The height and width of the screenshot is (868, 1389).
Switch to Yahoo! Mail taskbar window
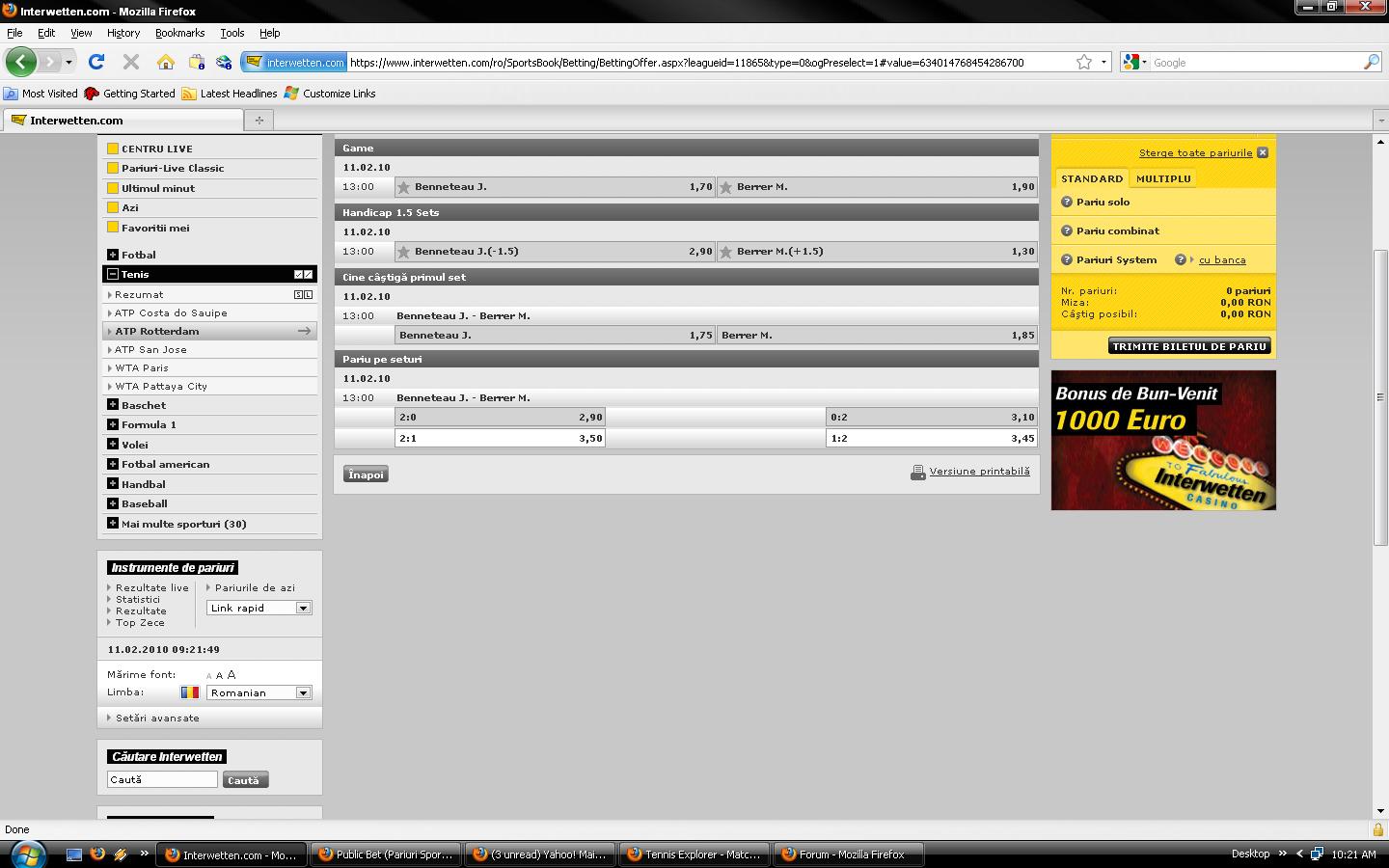click(540, 854)
